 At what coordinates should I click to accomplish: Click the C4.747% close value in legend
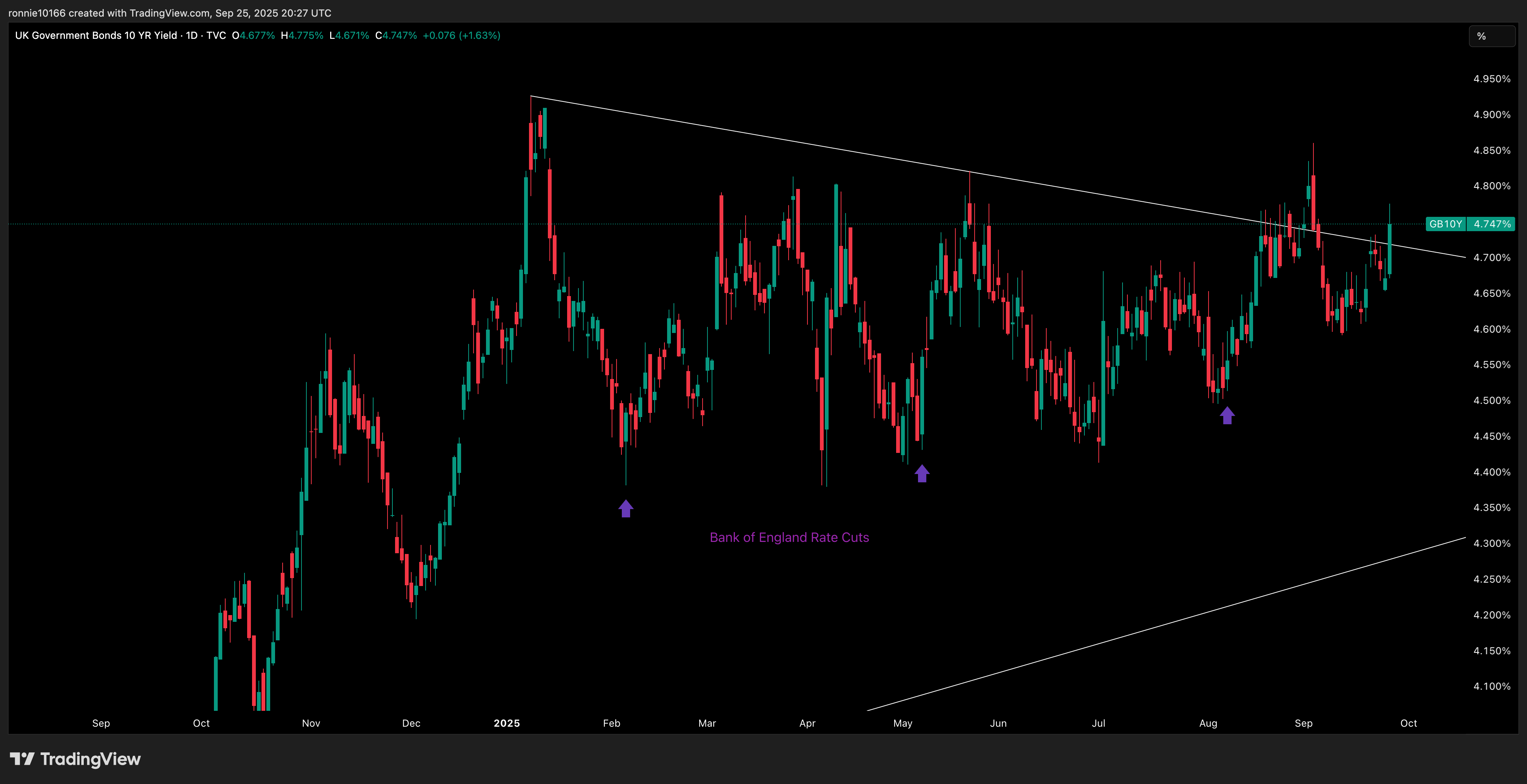[x=396, y=35]
